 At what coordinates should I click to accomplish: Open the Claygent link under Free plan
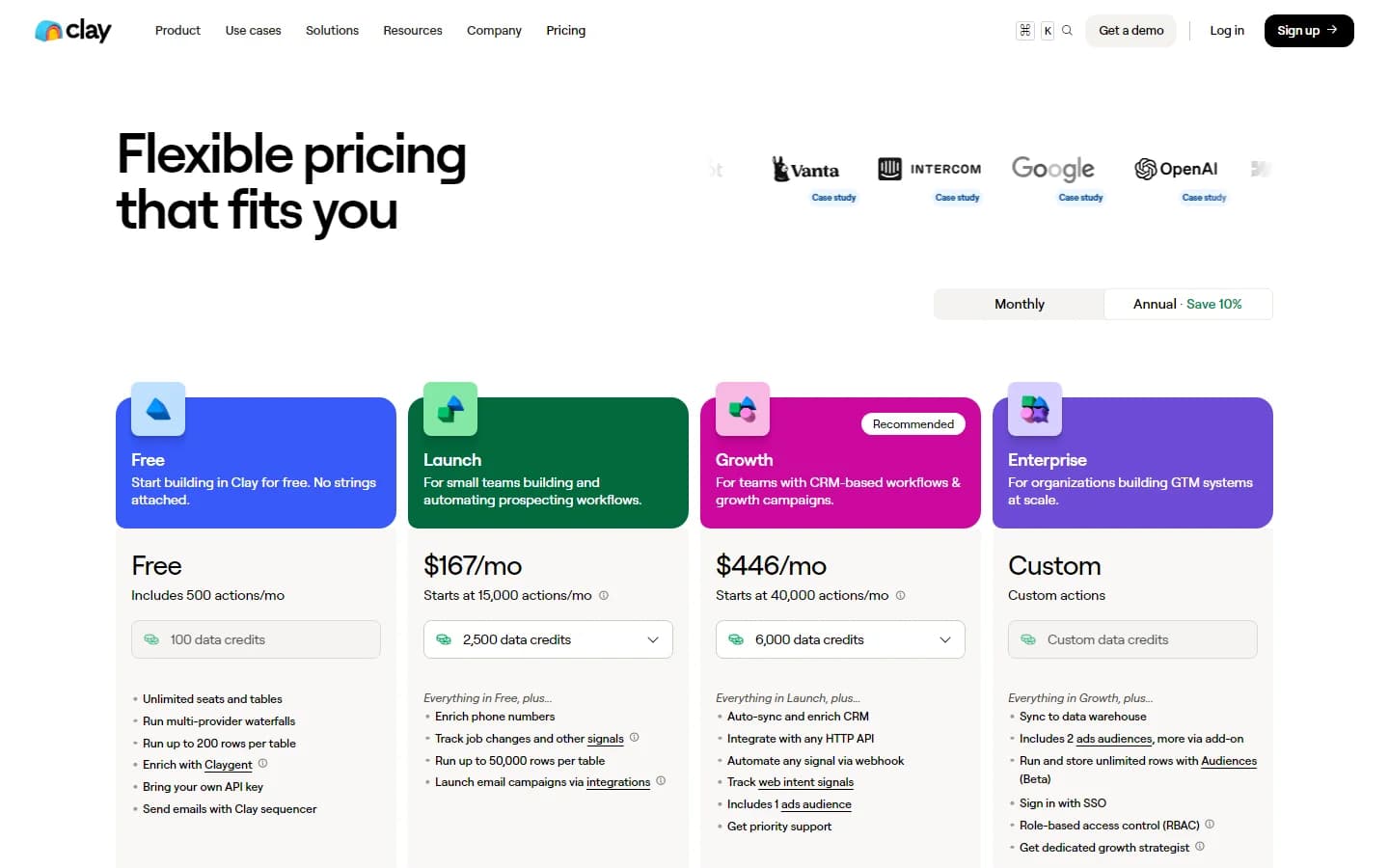point(228,764)
